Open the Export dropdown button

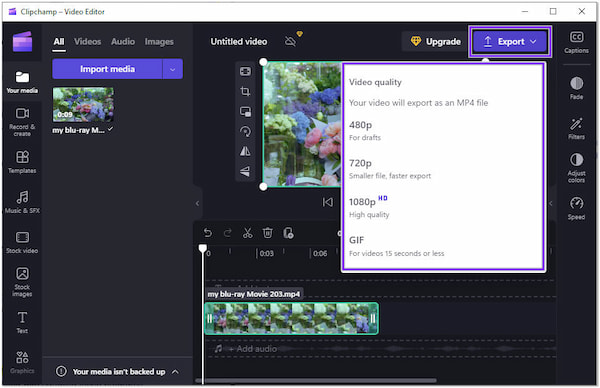[x=510, y=41]
